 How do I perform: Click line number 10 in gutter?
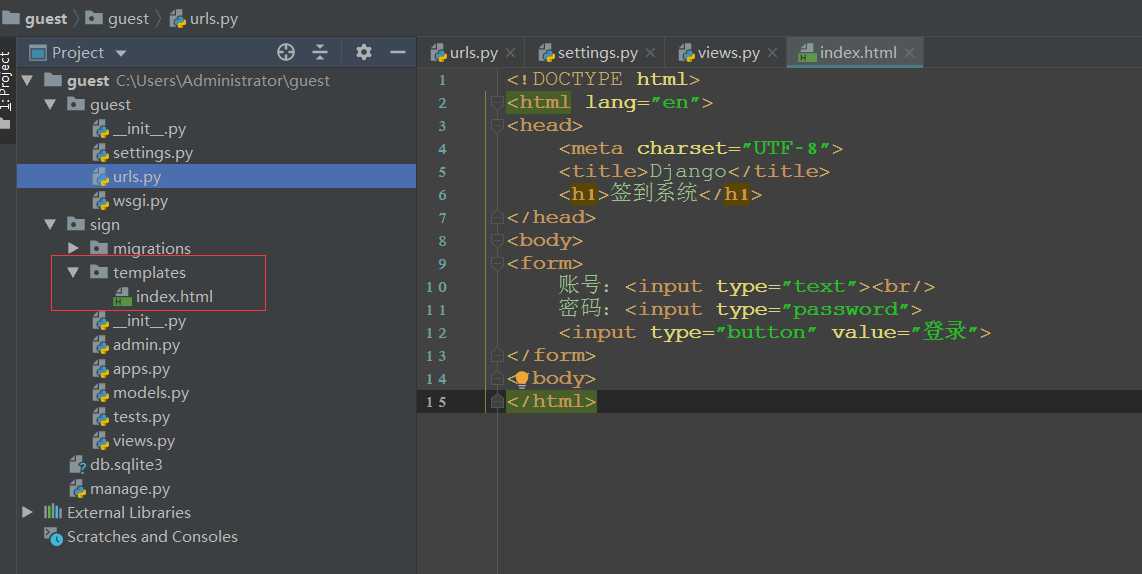[x=436, y=287]
